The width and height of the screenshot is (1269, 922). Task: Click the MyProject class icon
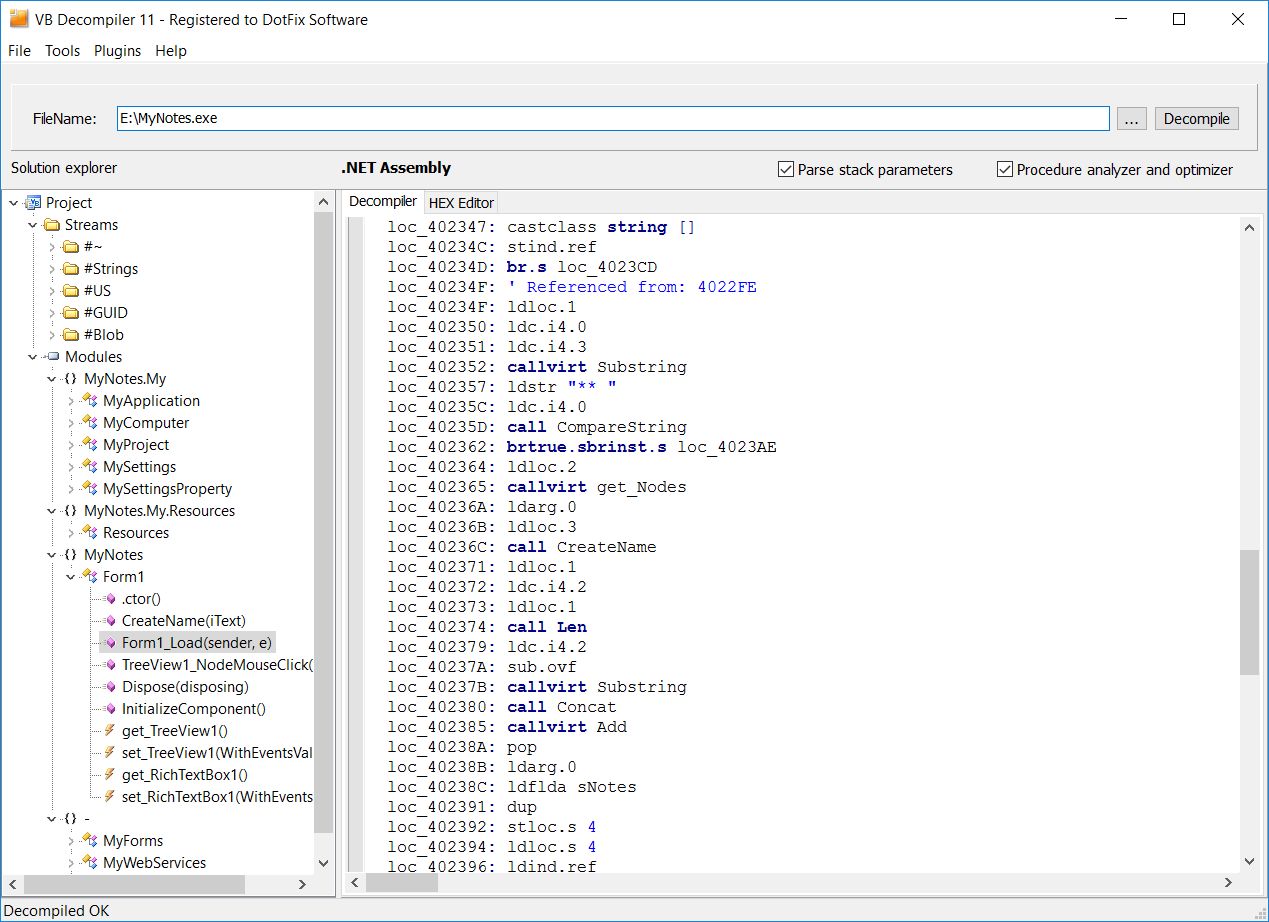tap(90, 445)
